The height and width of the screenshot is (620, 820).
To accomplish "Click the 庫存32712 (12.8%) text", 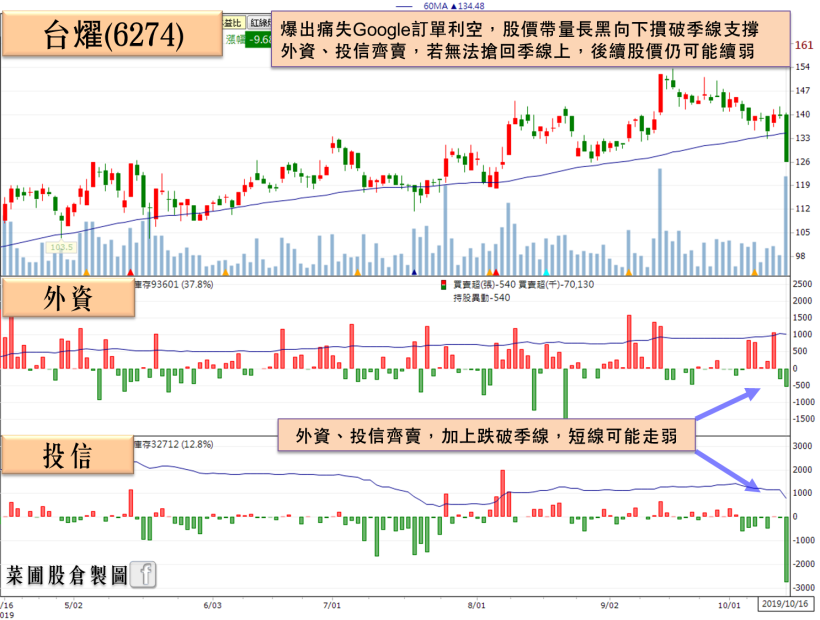I will 174,444.
